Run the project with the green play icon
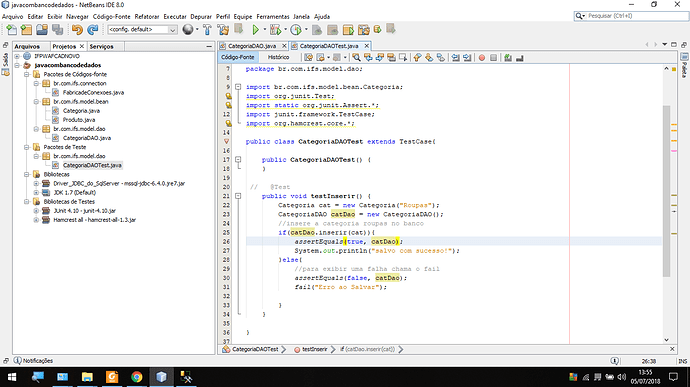This screenshot has height=387, width=690. (x=255, y=30)
